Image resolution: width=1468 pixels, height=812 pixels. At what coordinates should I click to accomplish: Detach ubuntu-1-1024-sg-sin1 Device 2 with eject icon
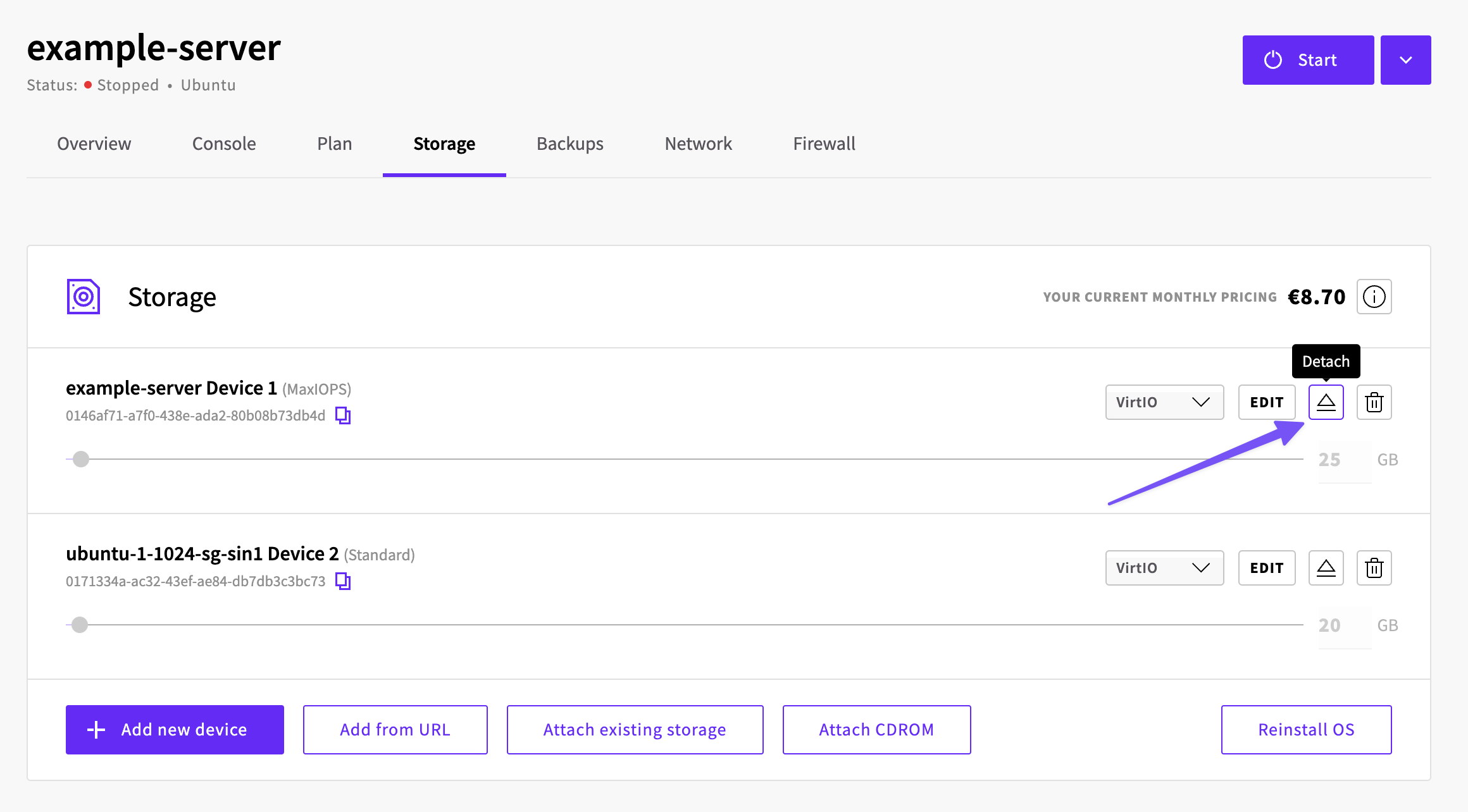pos(1326,568)
